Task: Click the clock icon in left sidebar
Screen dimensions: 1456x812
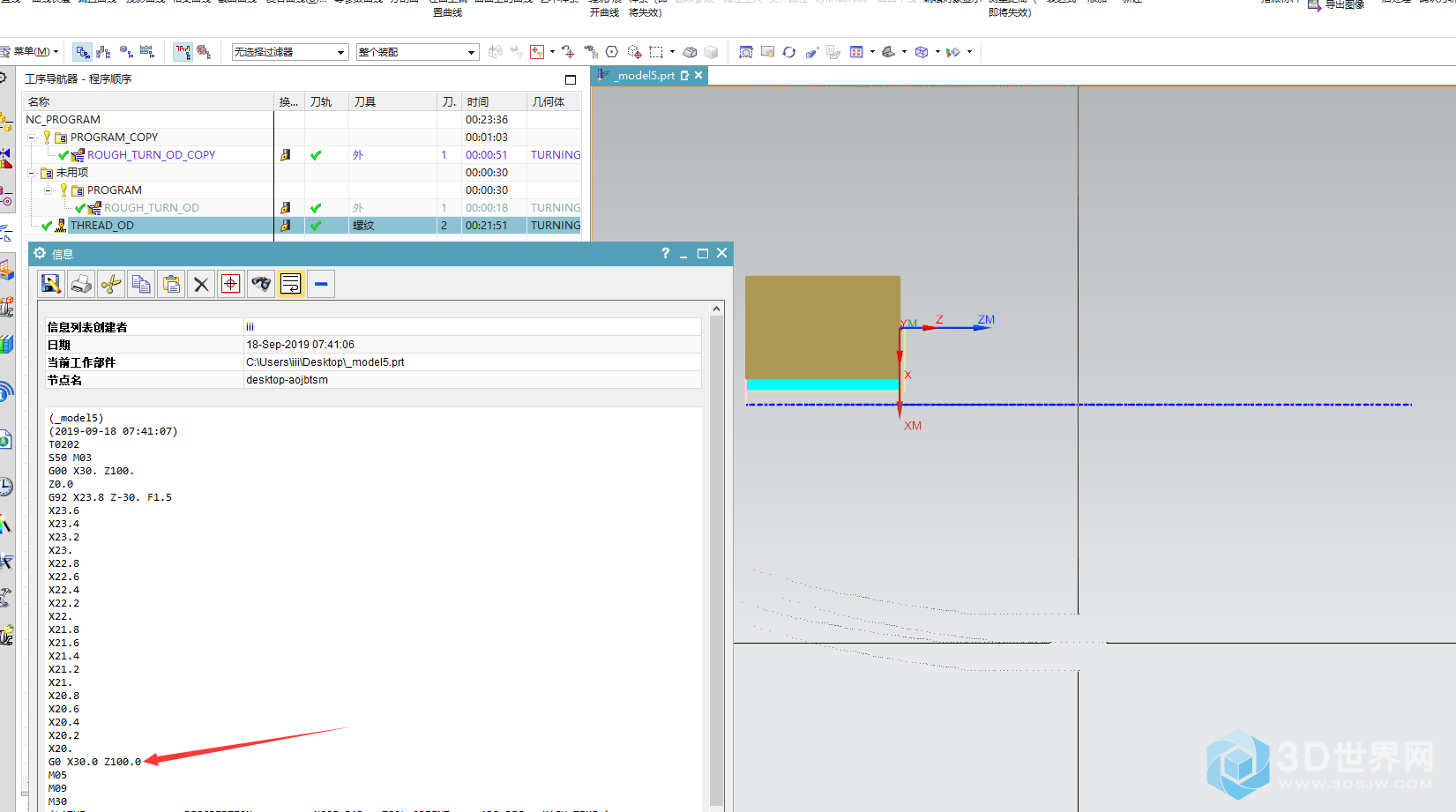Action: [x=5, y=486]
